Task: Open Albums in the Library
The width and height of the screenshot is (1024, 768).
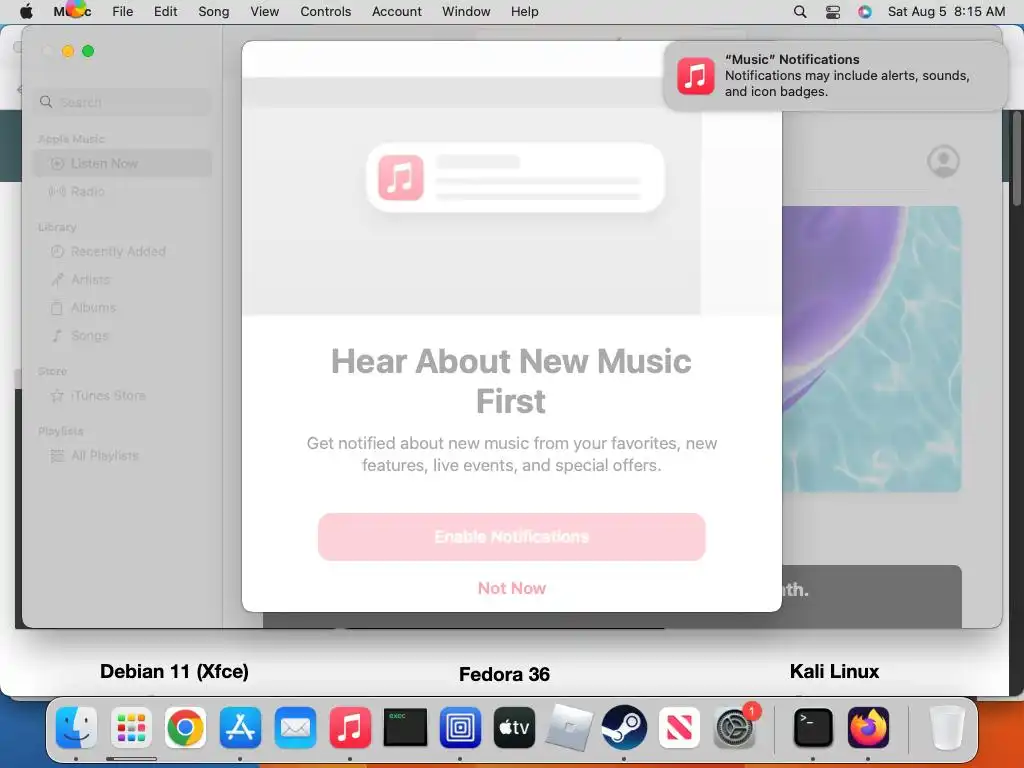Action: point(123,308)
